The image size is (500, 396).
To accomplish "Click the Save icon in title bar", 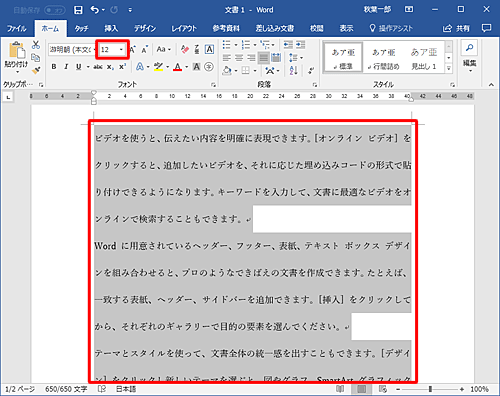I will [78, 10].
